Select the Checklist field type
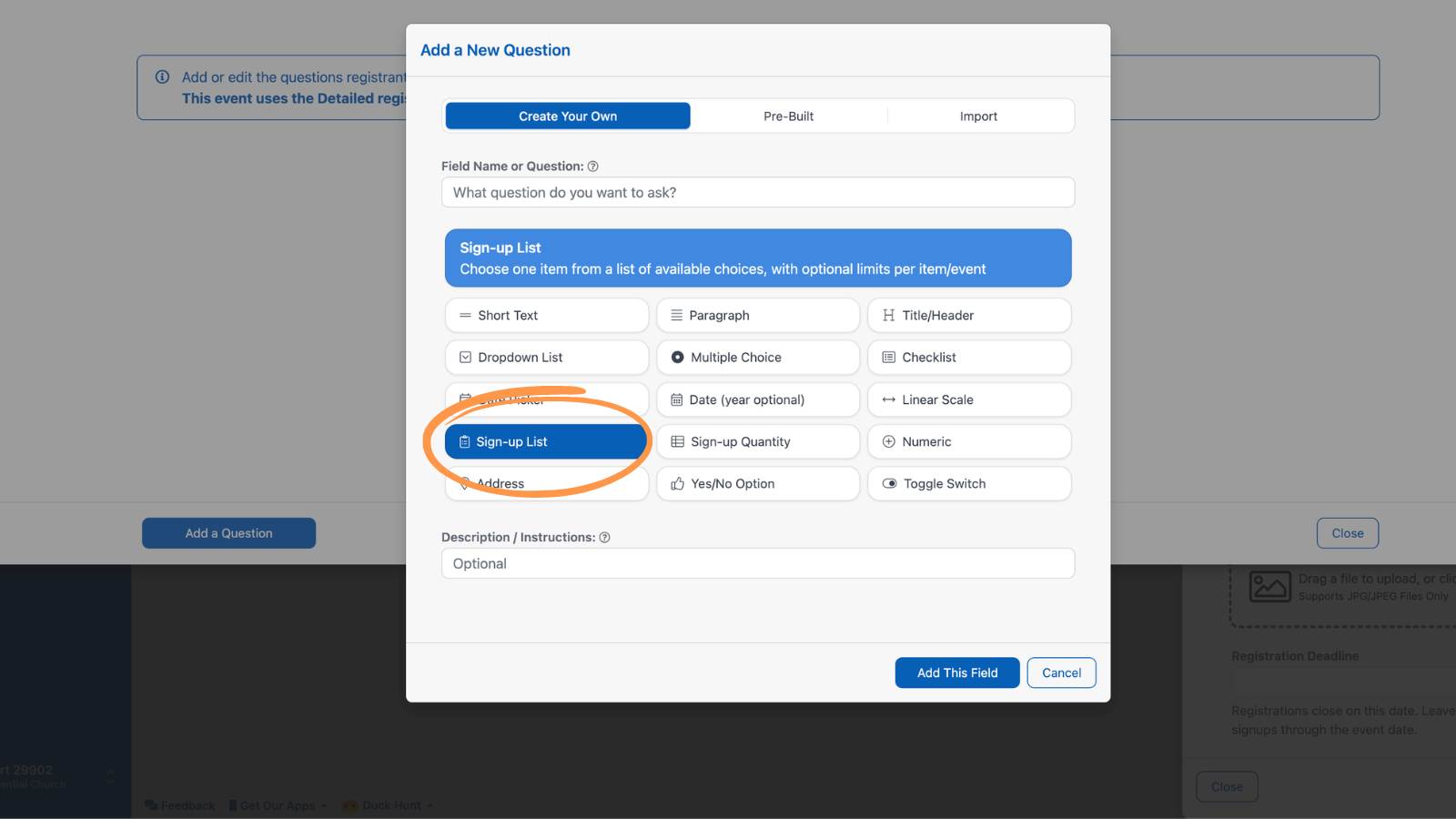This screenshot has width=1456, height=819. (x=969, y=358)
